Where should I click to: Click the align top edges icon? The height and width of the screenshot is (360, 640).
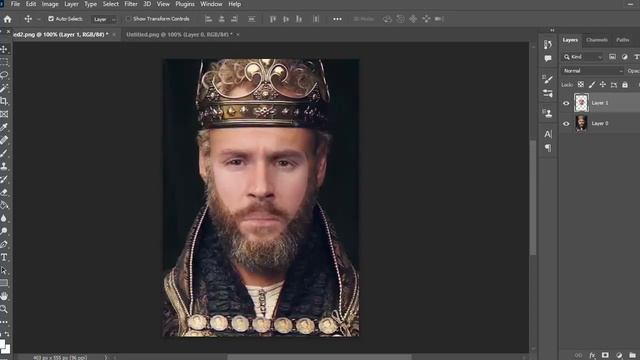[273, 19]
